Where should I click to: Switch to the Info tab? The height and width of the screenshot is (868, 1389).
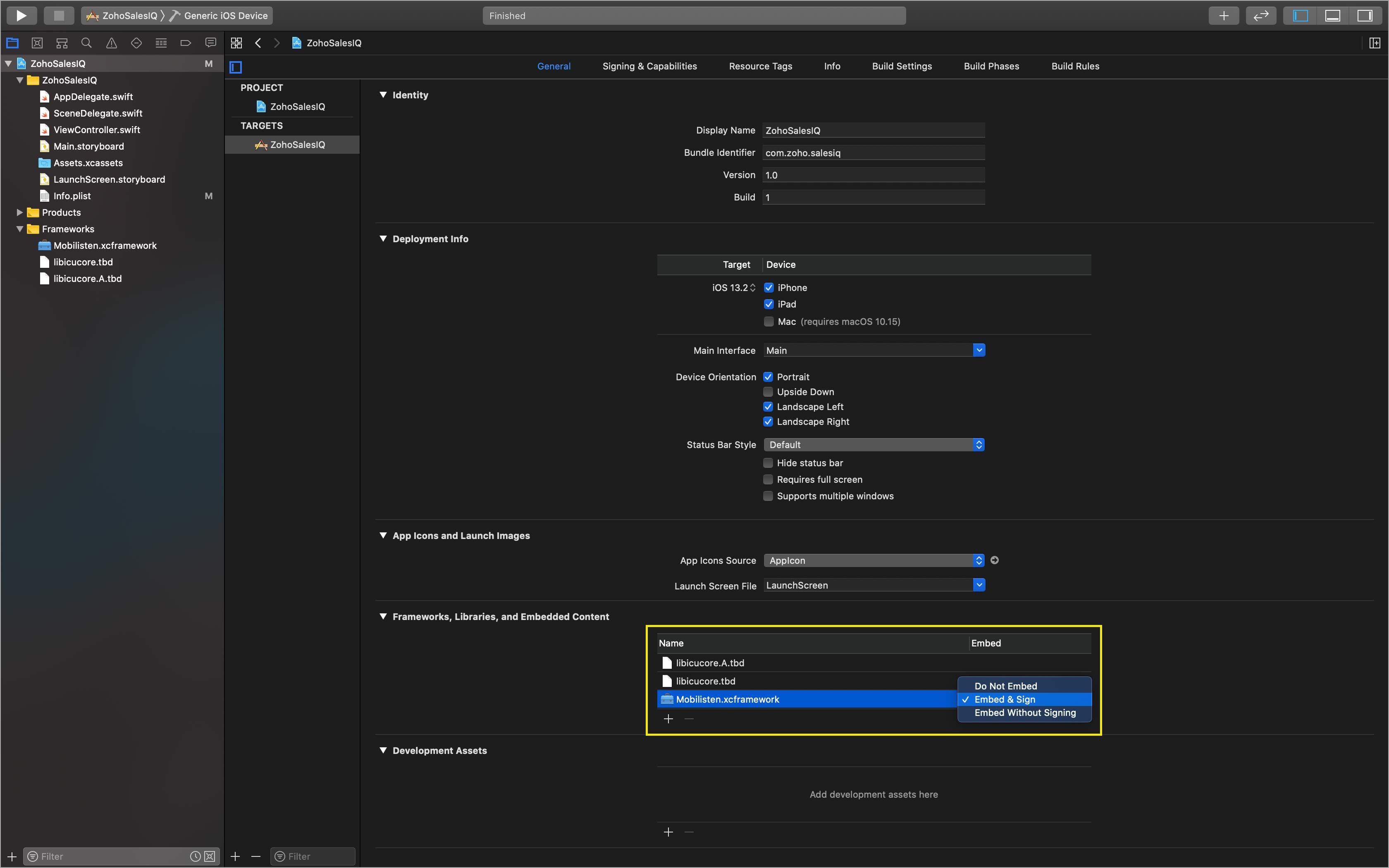pos(832,66)
